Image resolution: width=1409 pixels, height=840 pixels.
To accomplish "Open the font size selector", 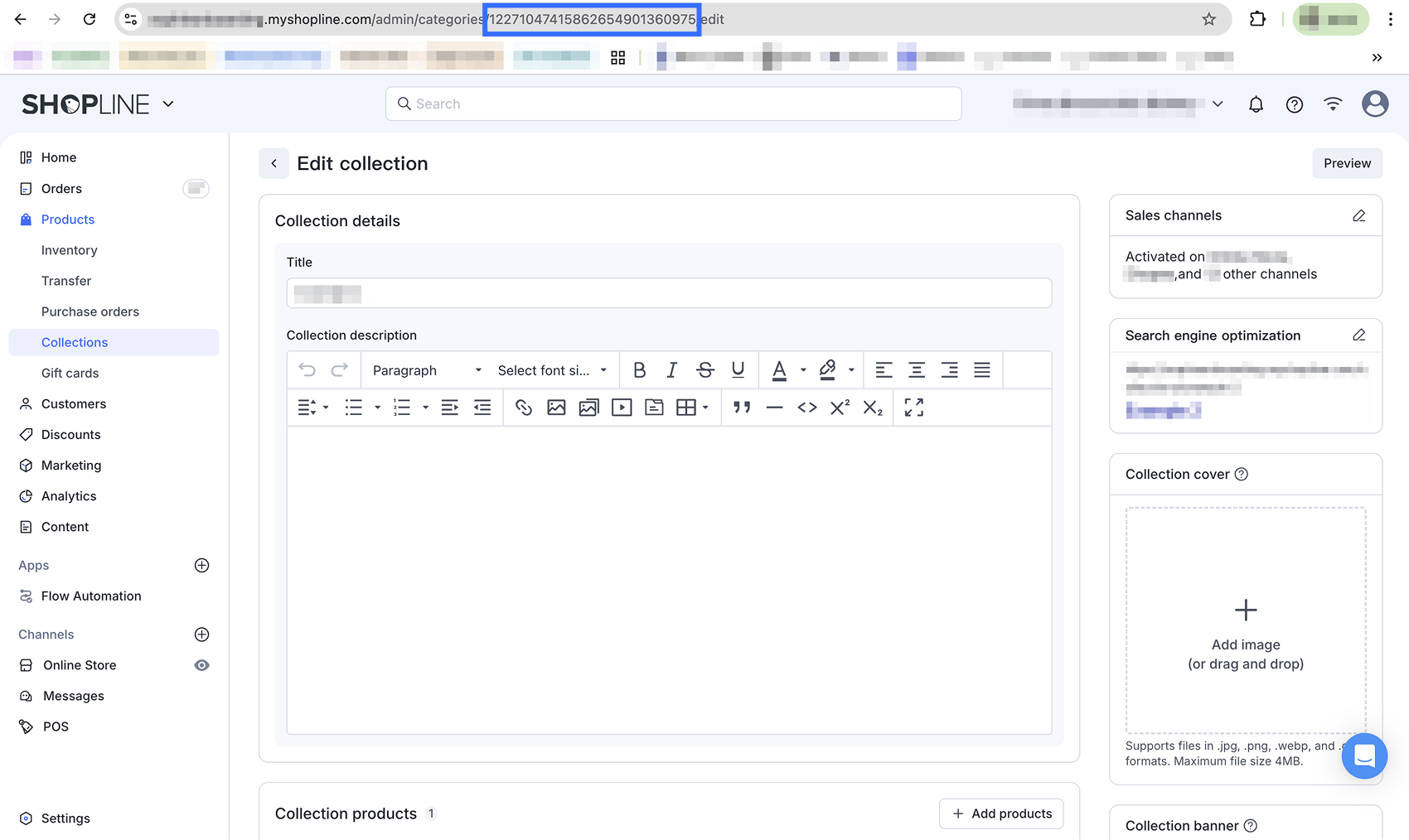I will click(551, 369).
